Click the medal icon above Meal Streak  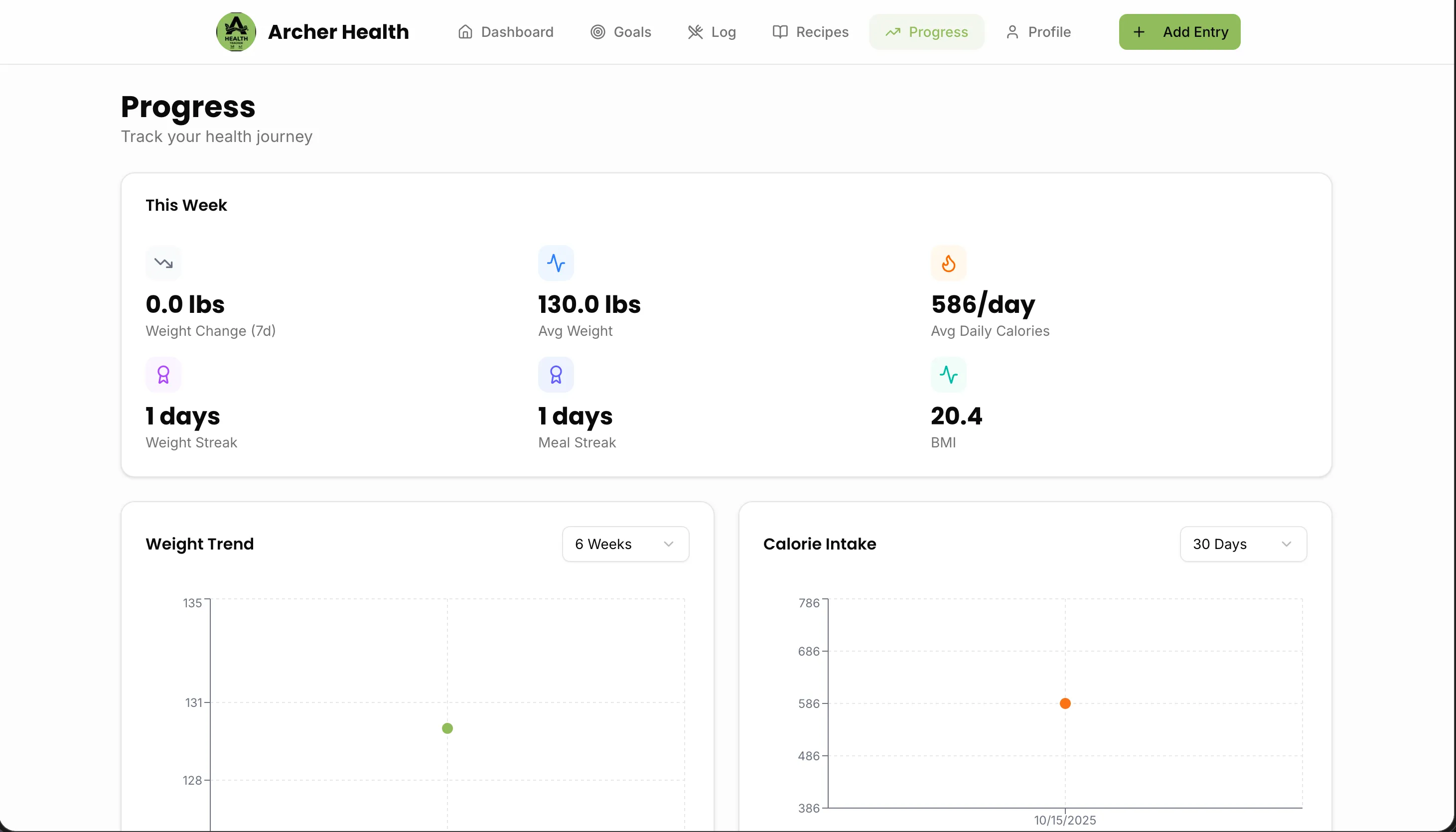tap(556, 374)
